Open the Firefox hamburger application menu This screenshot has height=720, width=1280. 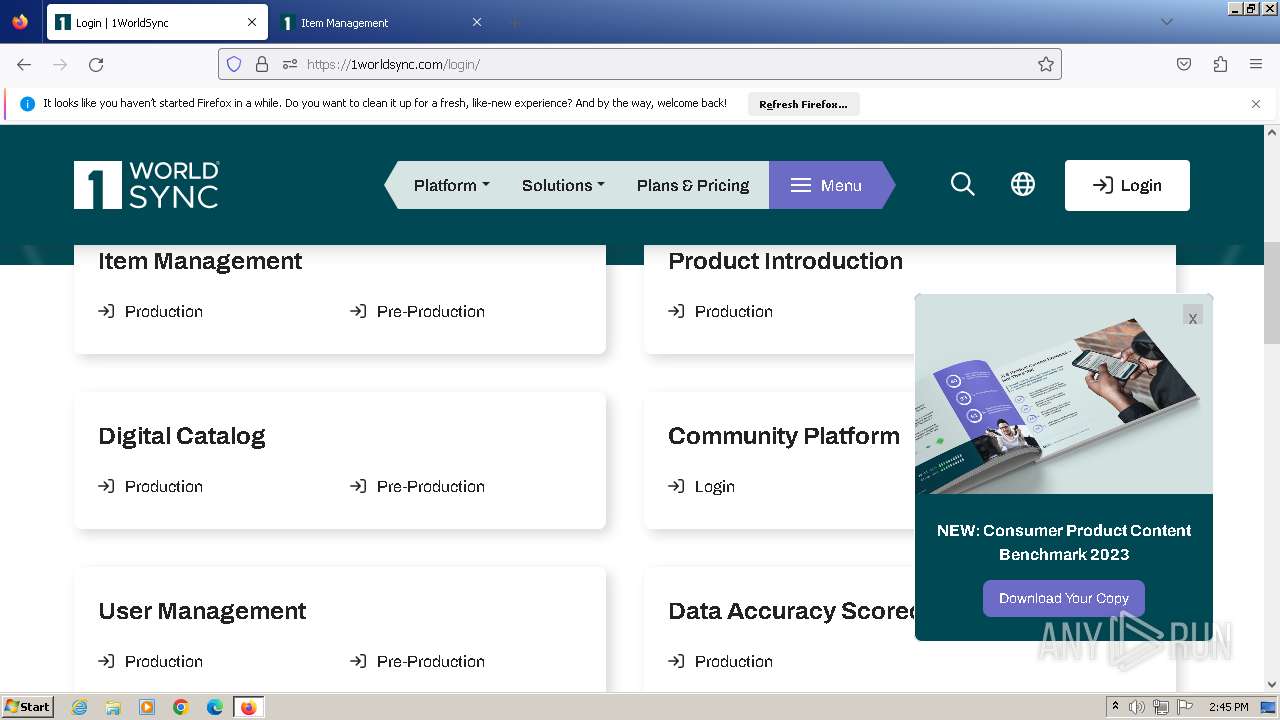click(1256, 64)
